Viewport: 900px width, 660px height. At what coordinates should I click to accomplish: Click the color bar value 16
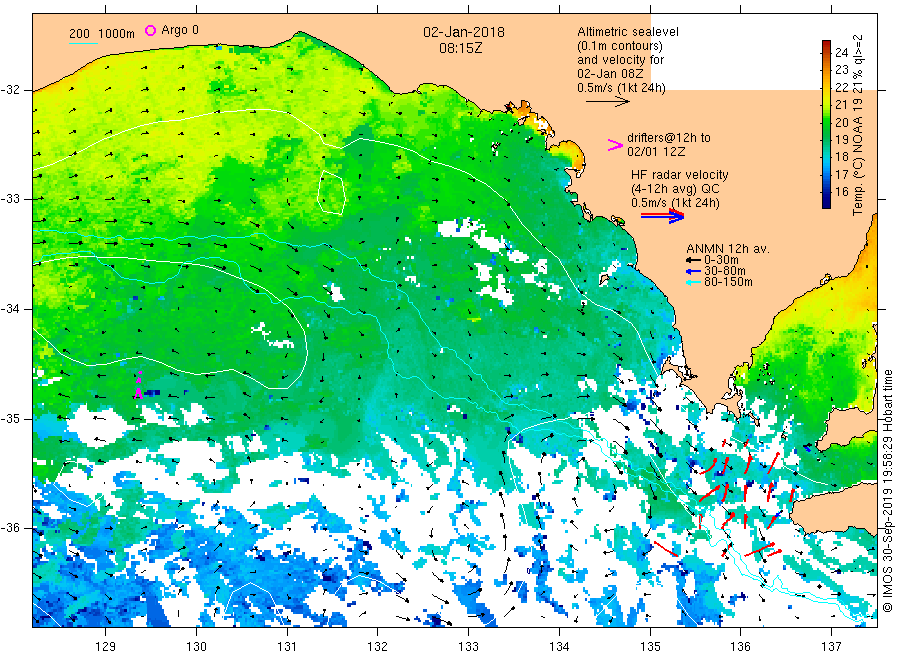841,192
